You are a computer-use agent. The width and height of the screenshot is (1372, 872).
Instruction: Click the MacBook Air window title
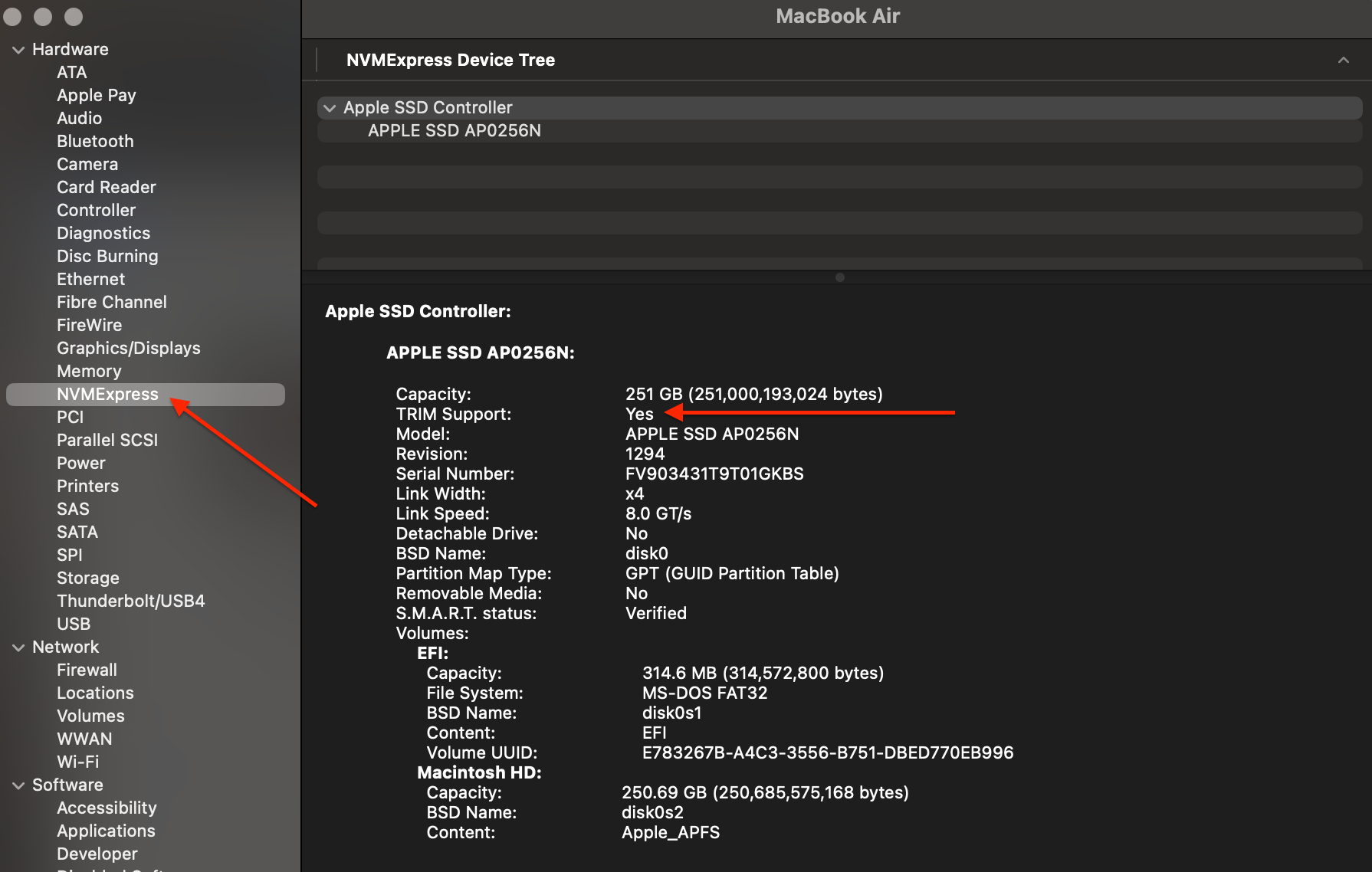click(x=838, y=16)
